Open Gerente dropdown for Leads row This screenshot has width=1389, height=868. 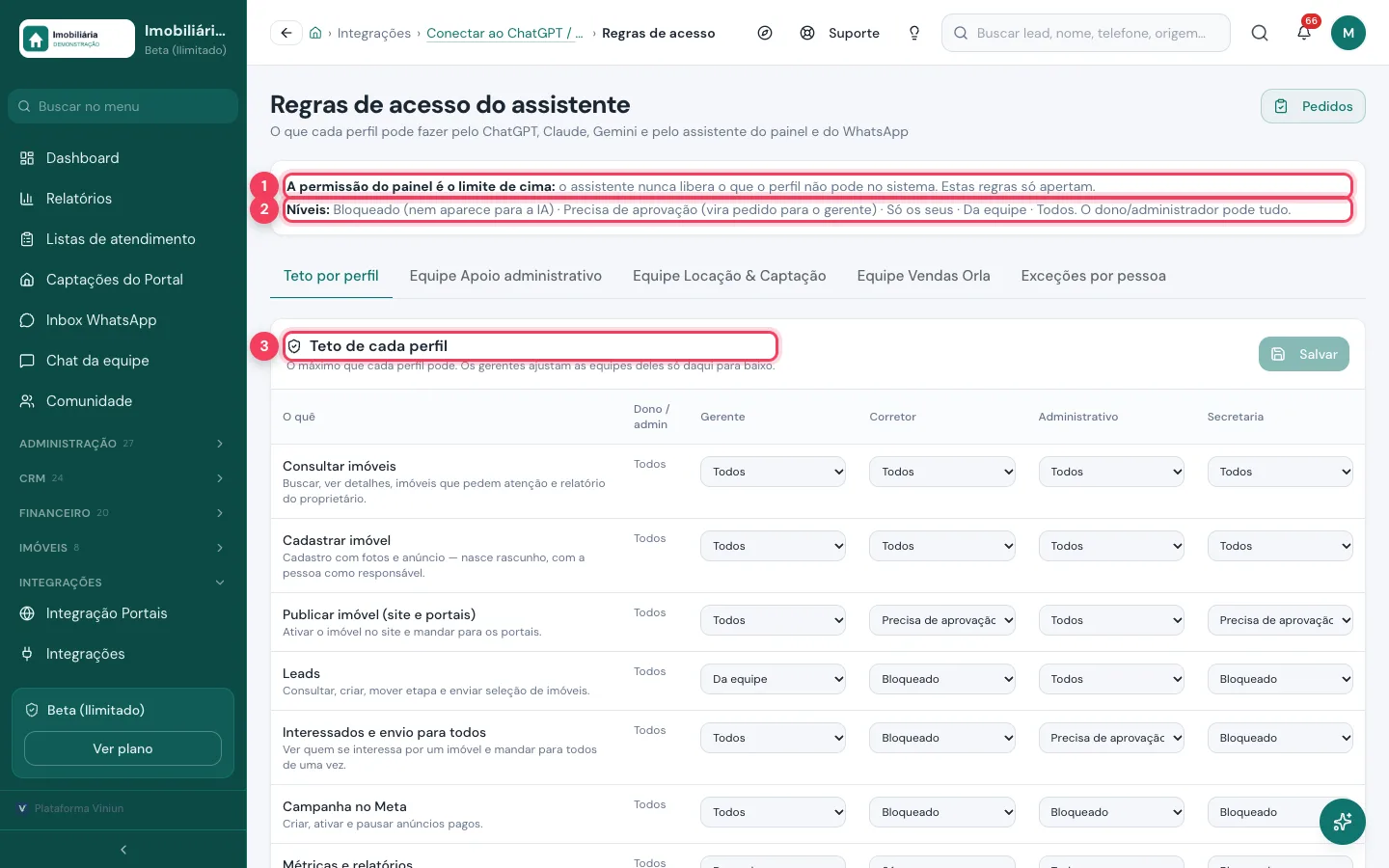(774, 679)
